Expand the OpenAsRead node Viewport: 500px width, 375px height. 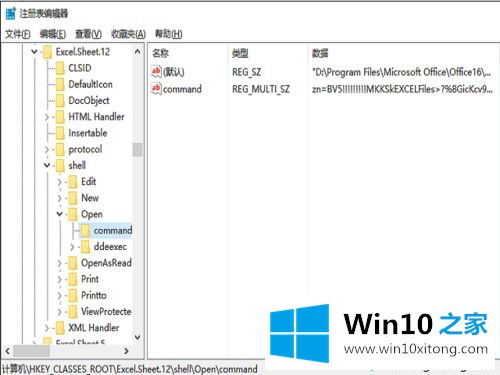point(60,263)
